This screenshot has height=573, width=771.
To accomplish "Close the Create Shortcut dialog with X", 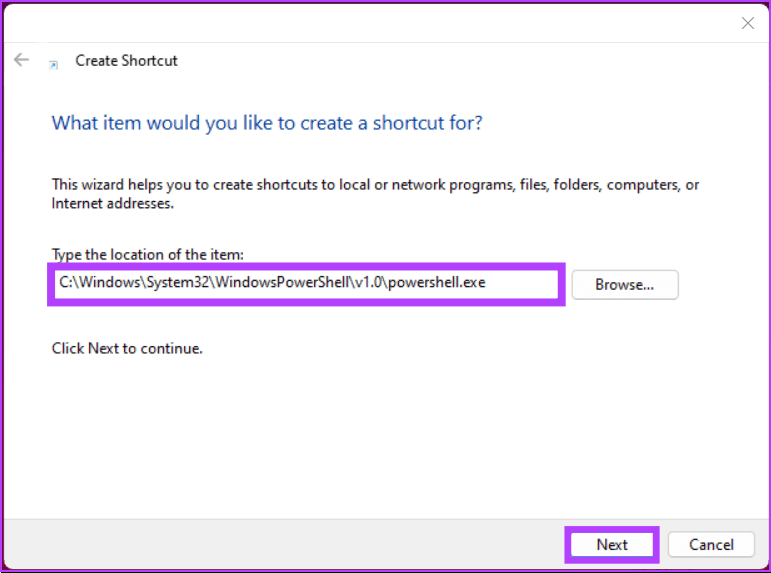I will pyautogui.click(x=747, y=23).
